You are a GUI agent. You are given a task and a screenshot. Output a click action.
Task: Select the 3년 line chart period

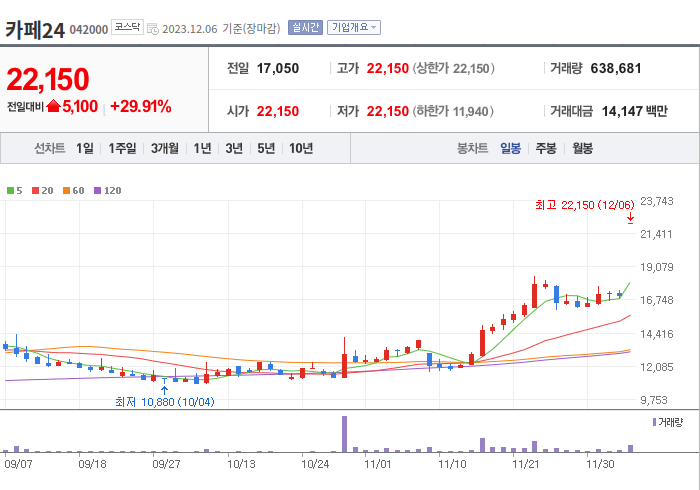pos(234,148)
